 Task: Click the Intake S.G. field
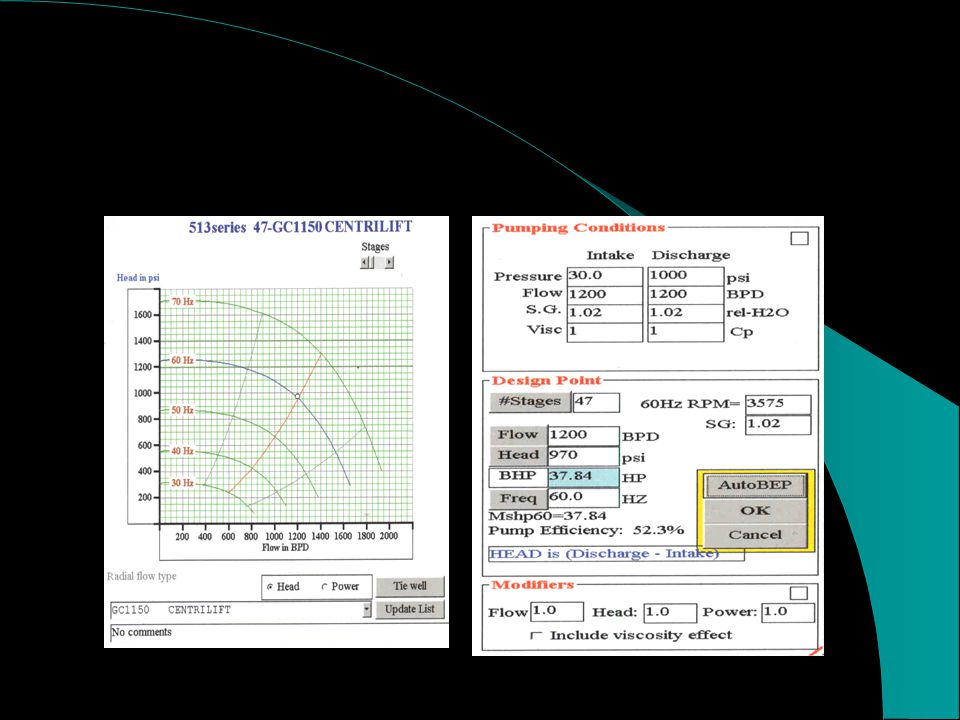point(605,313)
